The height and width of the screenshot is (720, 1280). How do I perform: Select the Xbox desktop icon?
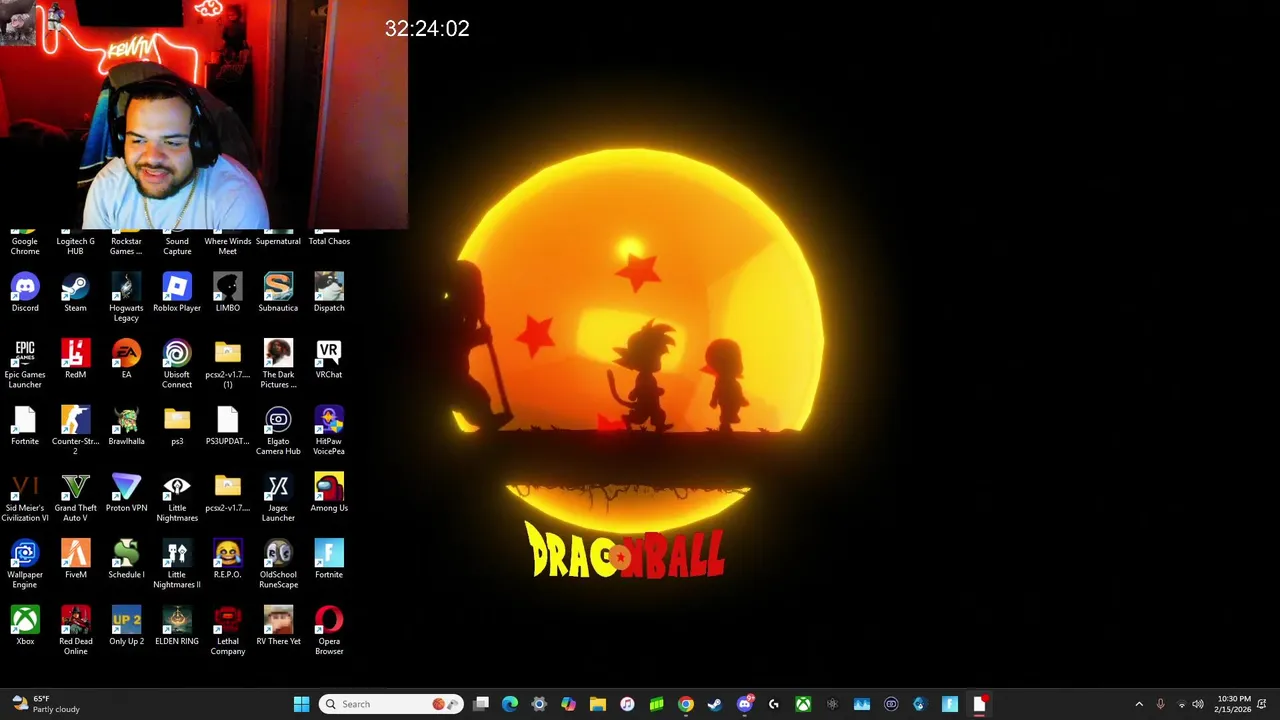tap(25, 626)
